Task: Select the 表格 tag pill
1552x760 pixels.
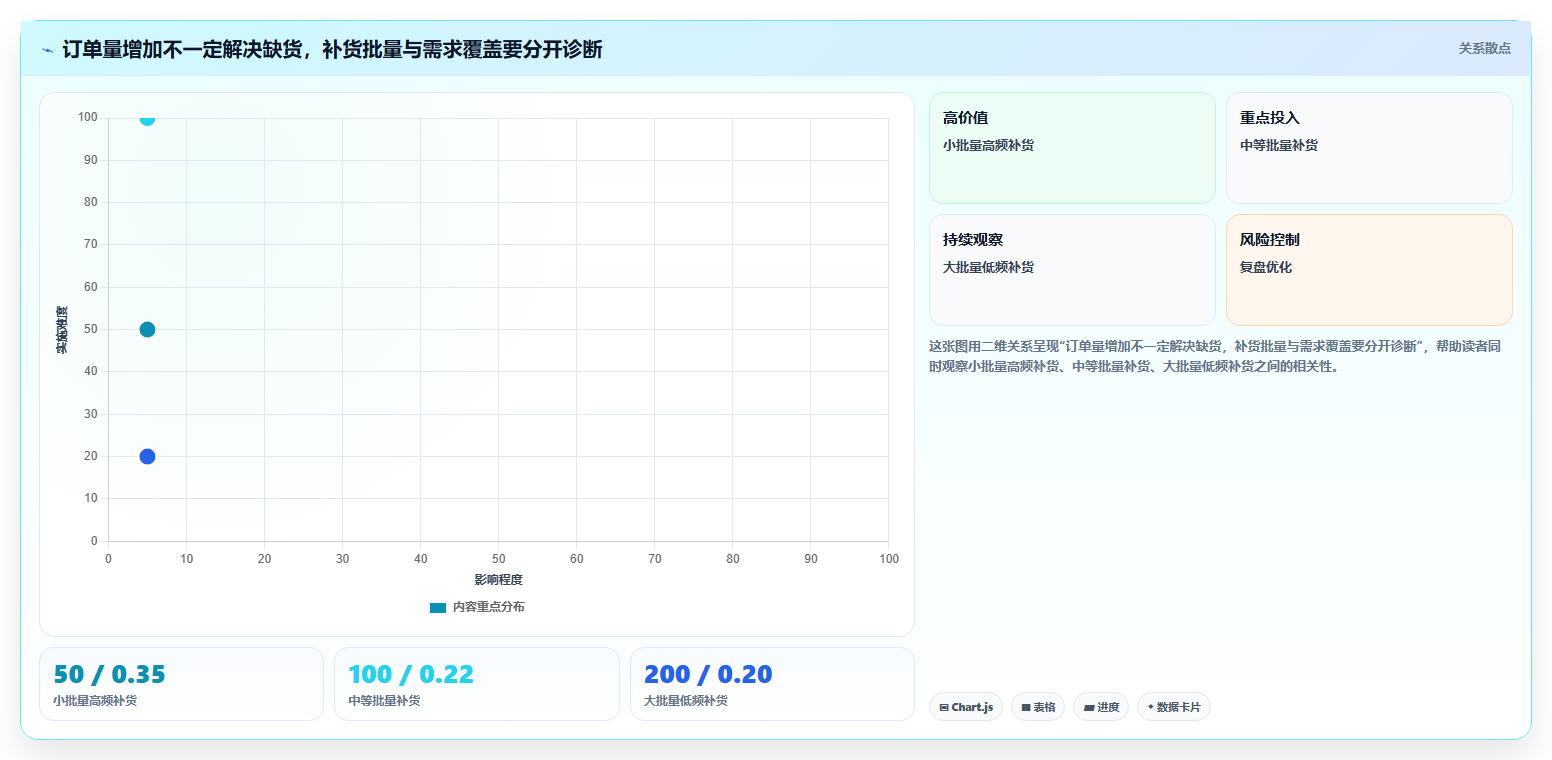Action: coord(1038,707)
